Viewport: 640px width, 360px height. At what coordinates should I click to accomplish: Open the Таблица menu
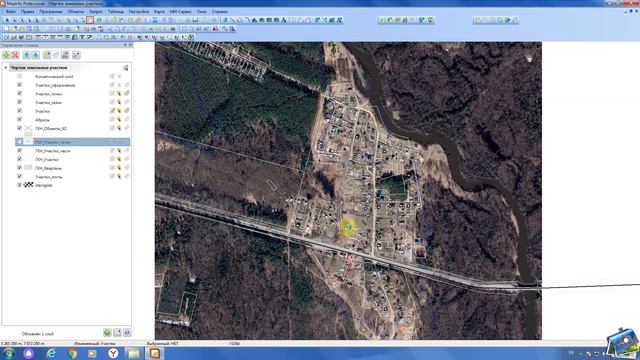116,12
